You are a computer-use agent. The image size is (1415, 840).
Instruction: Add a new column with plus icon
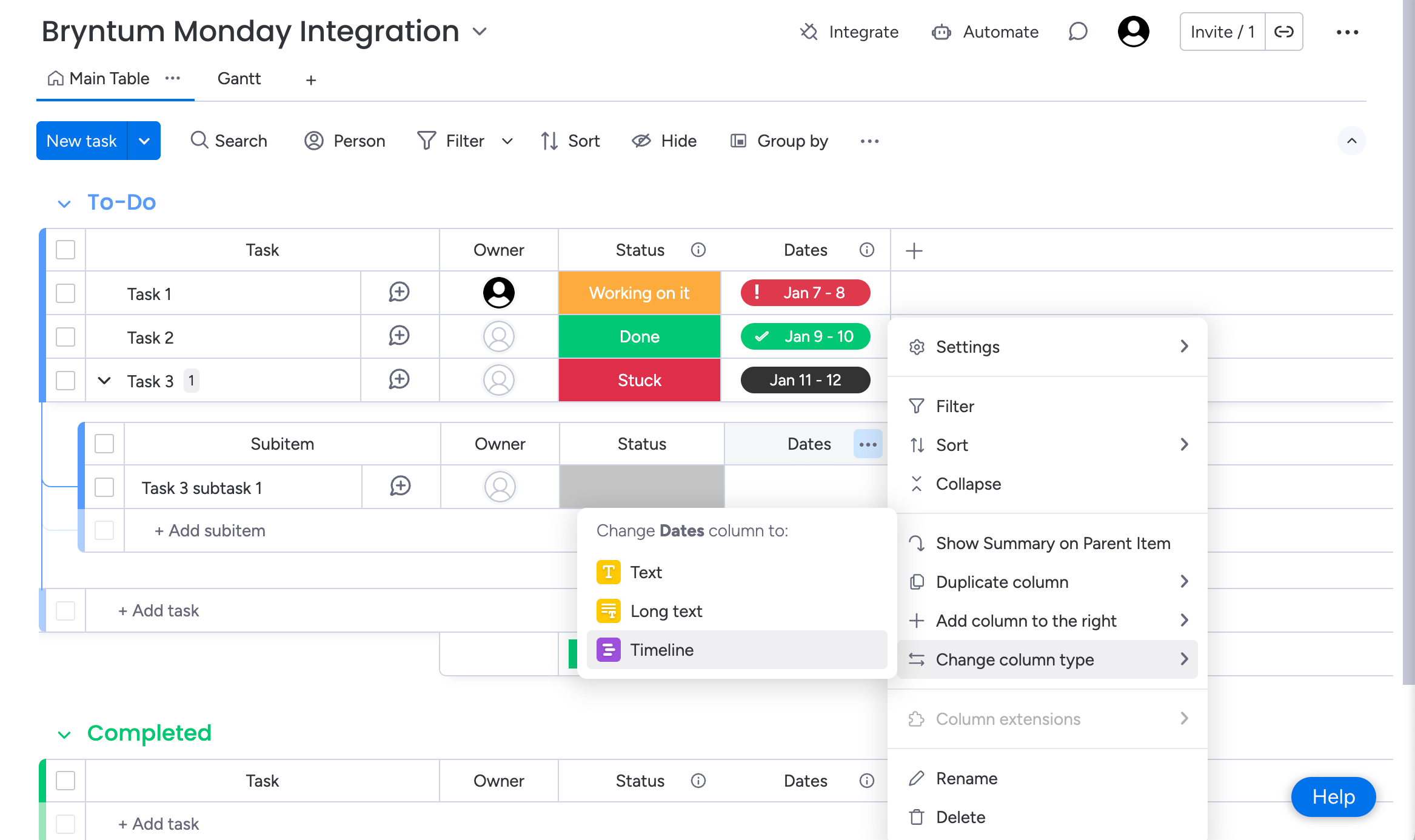(914, 250)
